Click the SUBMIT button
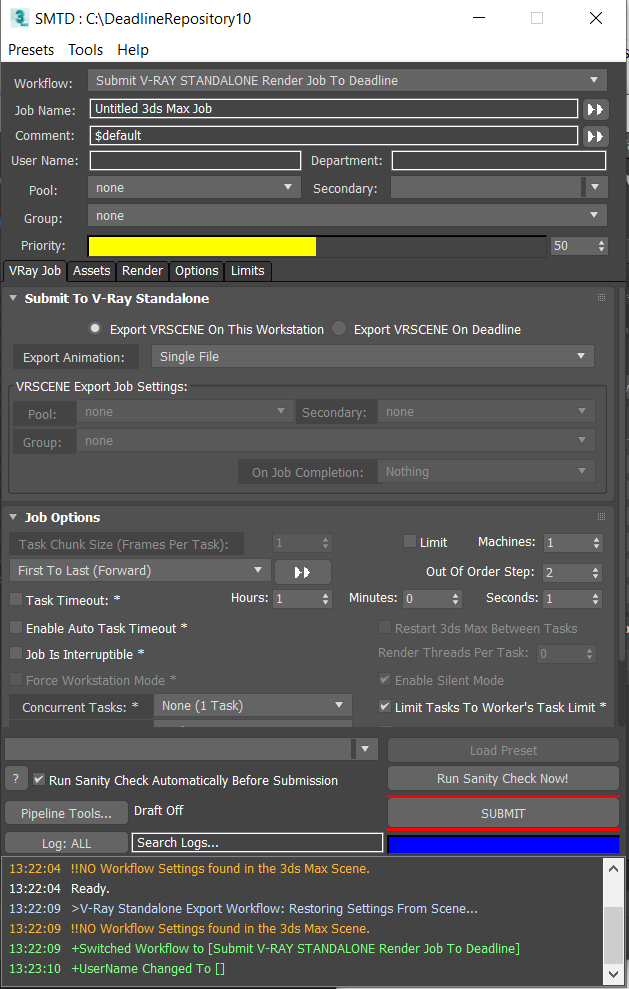The height and width of the screenshot is (989, 629). click(502, 814)
